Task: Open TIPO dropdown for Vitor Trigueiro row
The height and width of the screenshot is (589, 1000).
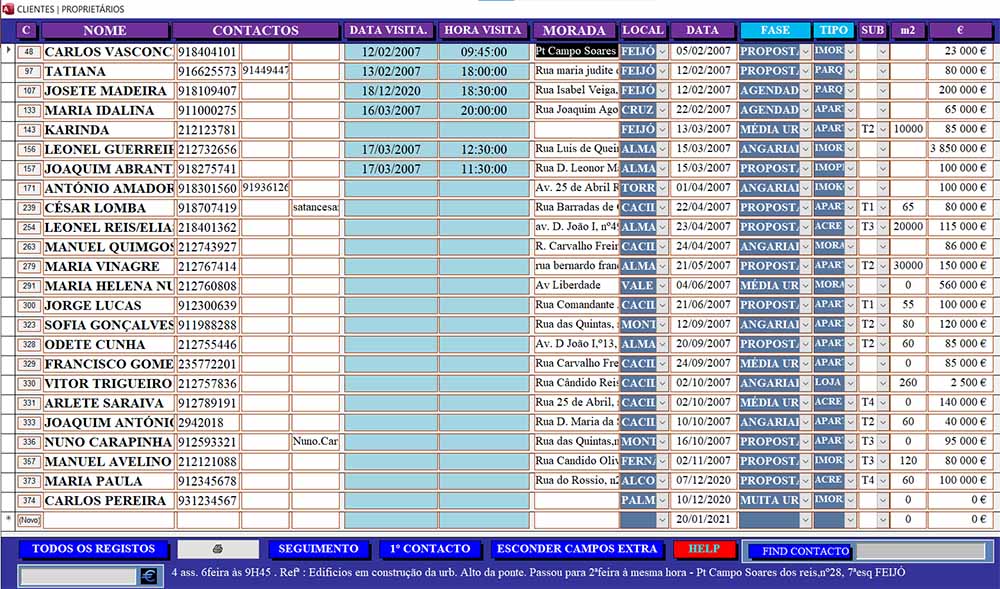Action: pyautogui.click(x=850, y=383)
